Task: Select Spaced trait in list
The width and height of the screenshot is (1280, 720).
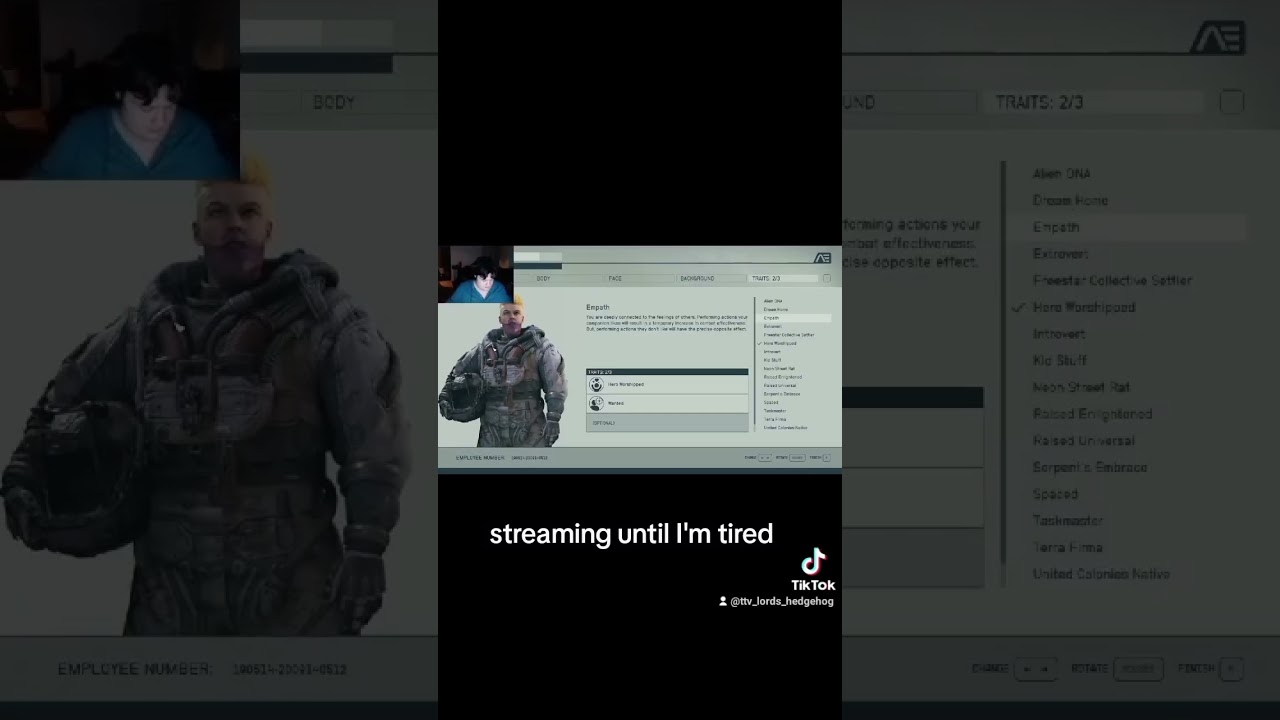Action: tap(771, 402)
